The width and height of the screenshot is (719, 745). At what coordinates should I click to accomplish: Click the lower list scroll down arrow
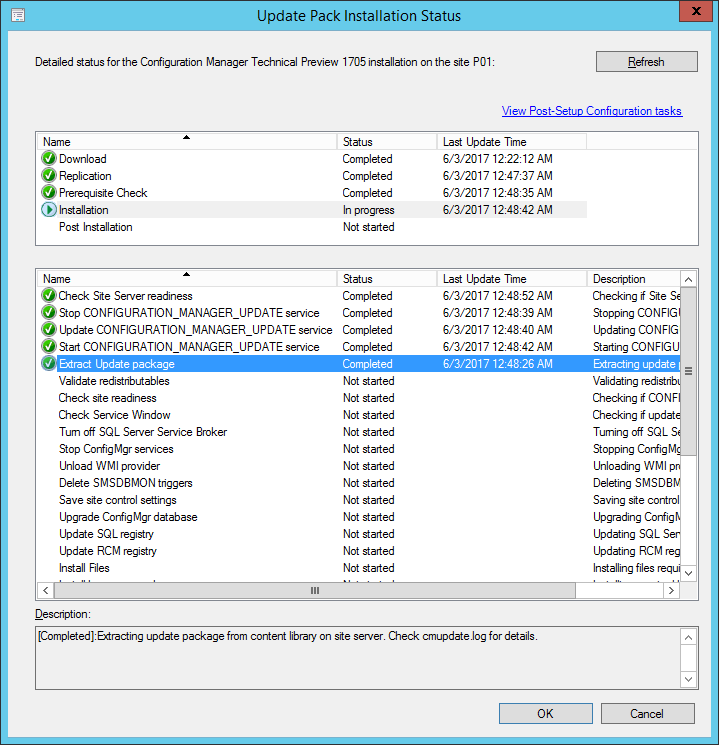tap(688, 573)
